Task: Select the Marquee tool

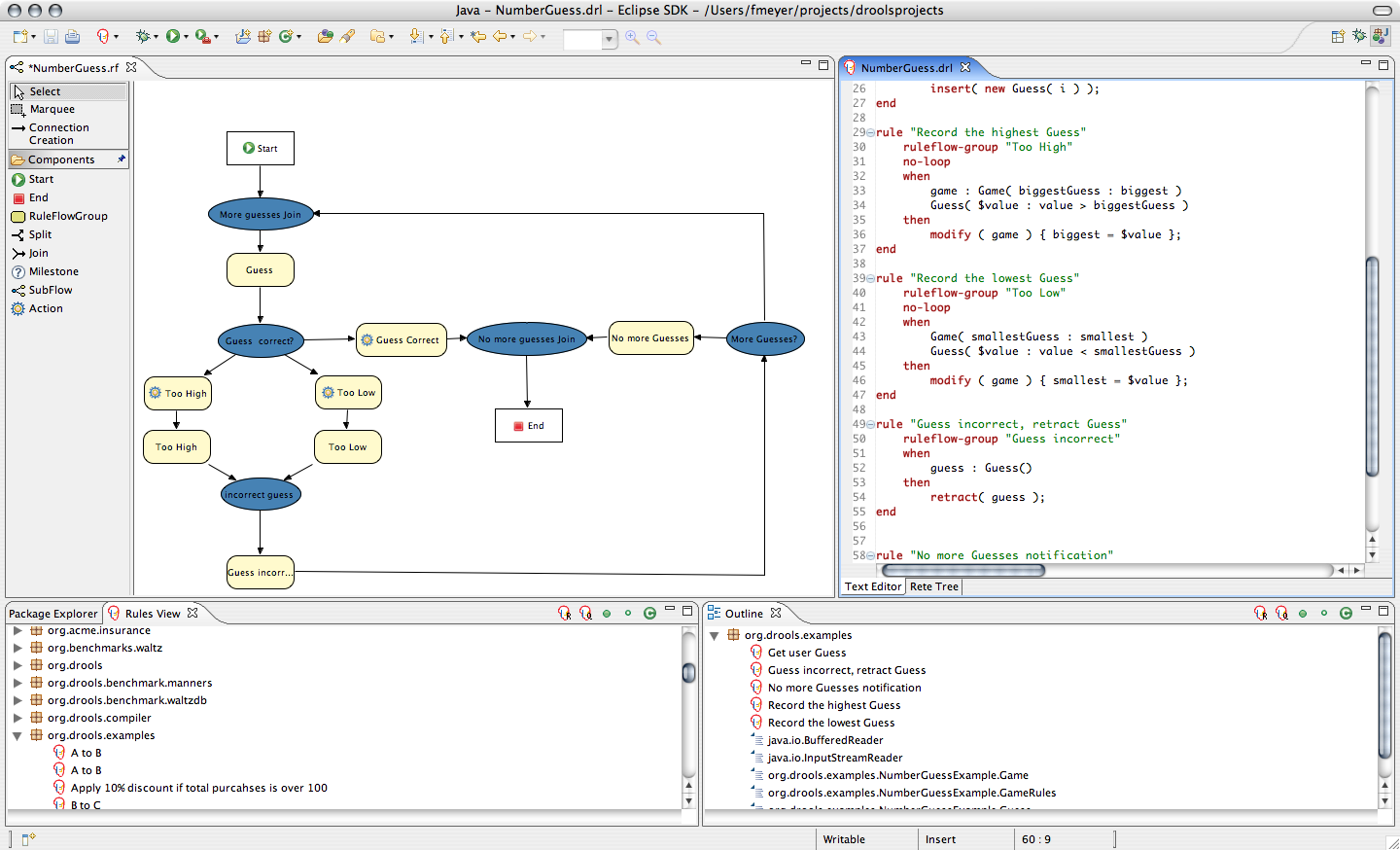Action: pyautogui.click(x=52, y=109)
